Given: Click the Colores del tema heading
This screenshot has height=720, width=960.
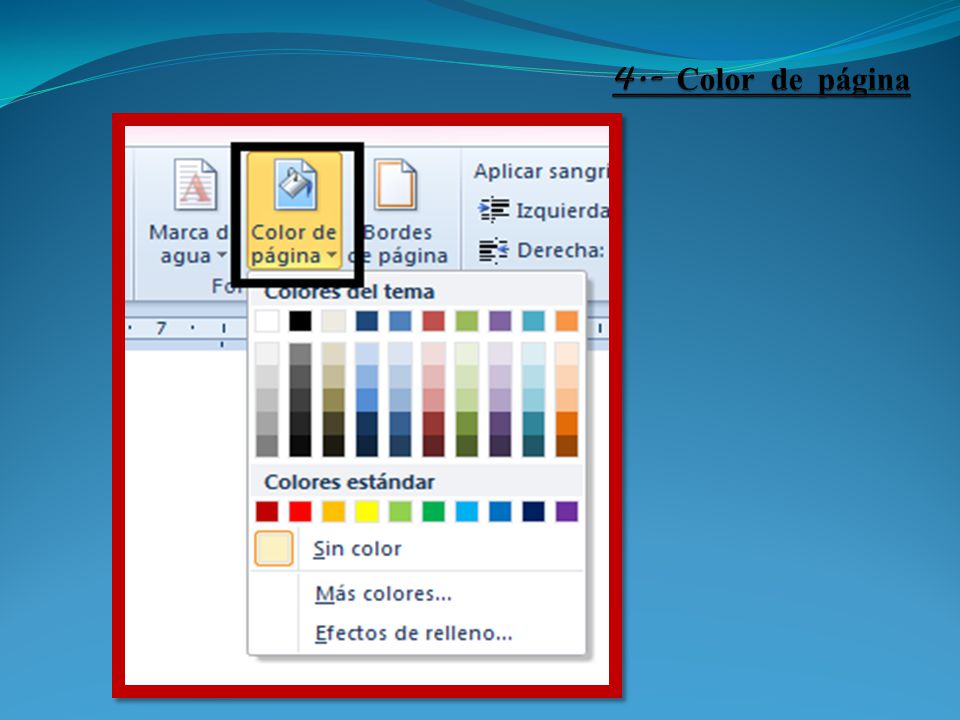Looking at the screenshot, I should pyautogui.click(x=349, y=292).
